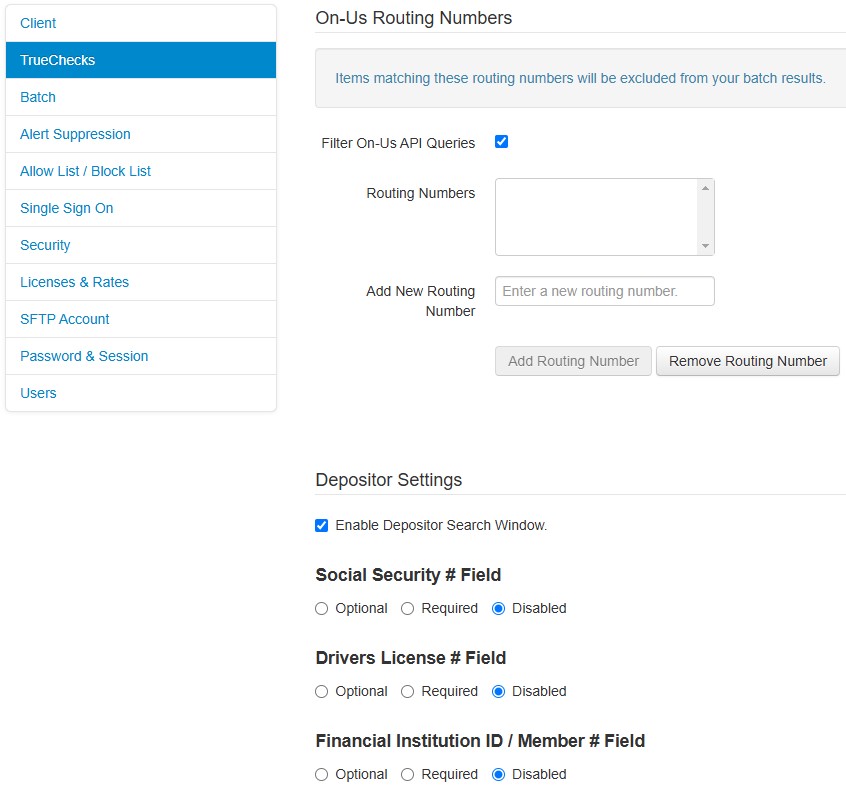
Task: Click the Routing Numbers scroll up arrow
Action: tap(705, 188)
